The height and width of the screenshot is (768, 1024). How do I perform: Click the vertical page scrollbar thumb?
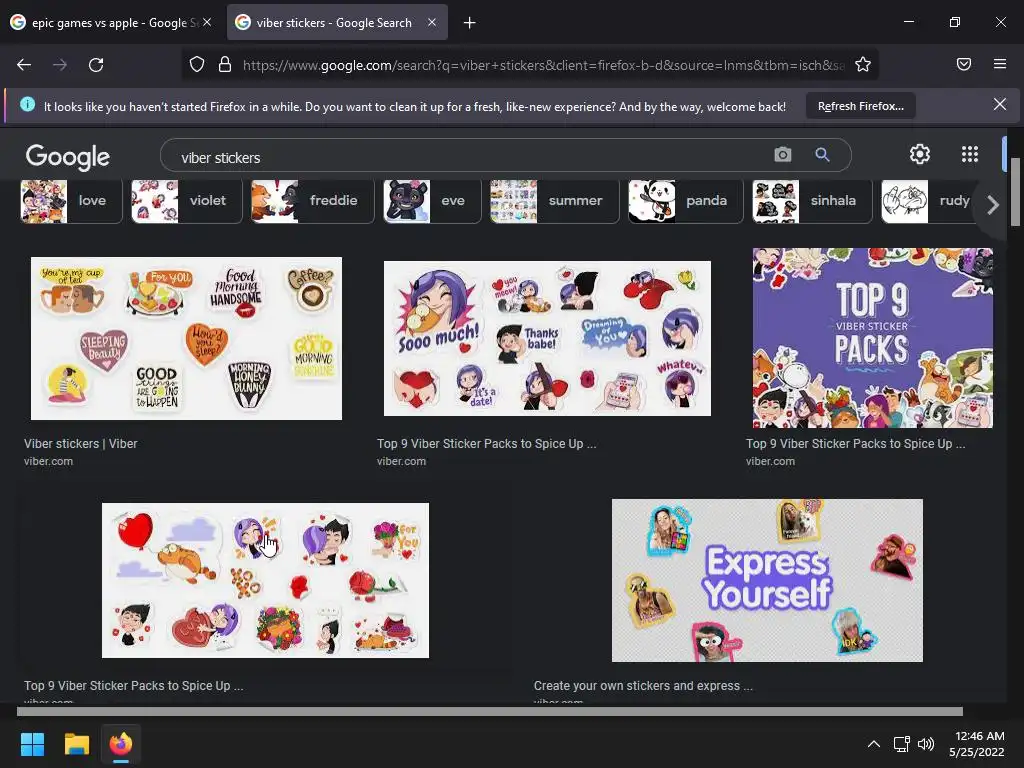1015,192
